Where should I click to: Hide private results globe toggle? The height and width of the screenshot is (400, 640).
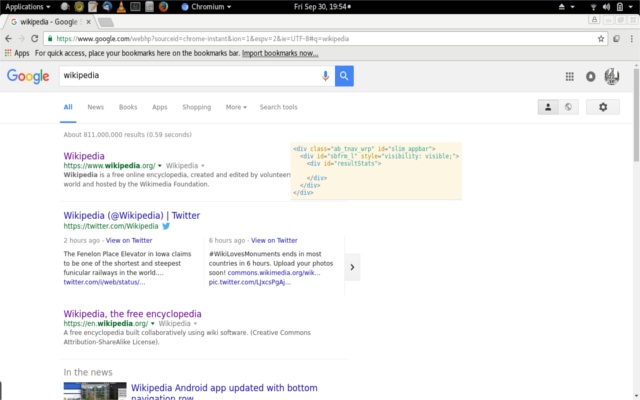pyautogui.click(x=568, y=107)
